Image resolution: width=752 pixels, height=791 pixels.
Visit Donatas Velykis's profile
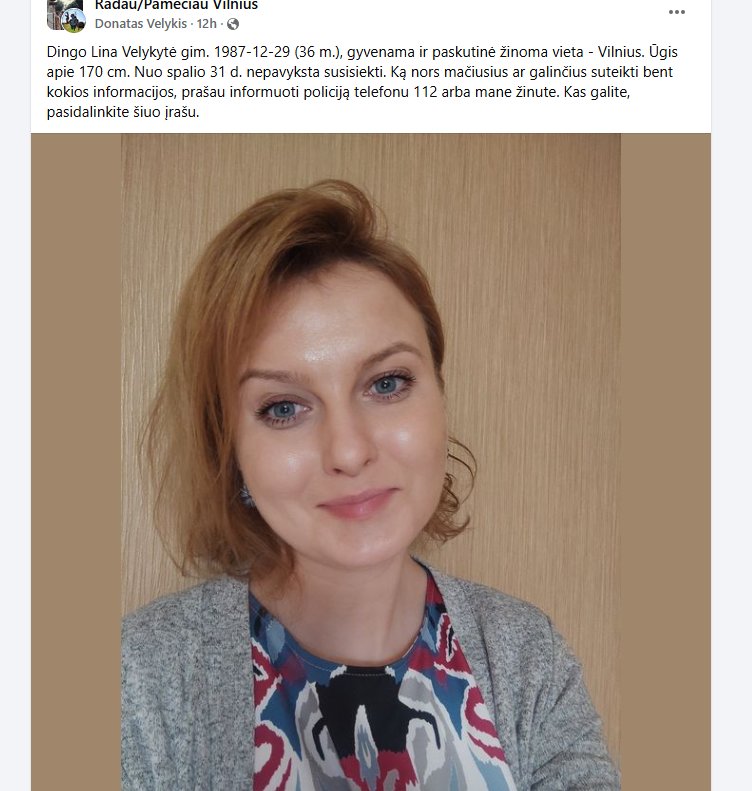(x=141, y=24)
